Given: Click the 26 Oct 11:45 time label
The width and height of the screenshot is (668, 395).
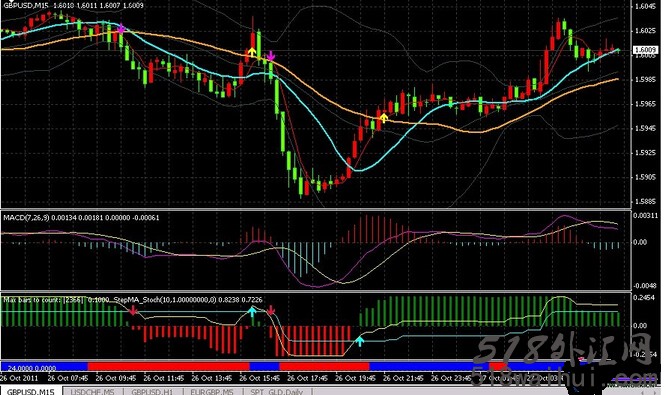Looking at the screenshot, I should pos(164,378).
